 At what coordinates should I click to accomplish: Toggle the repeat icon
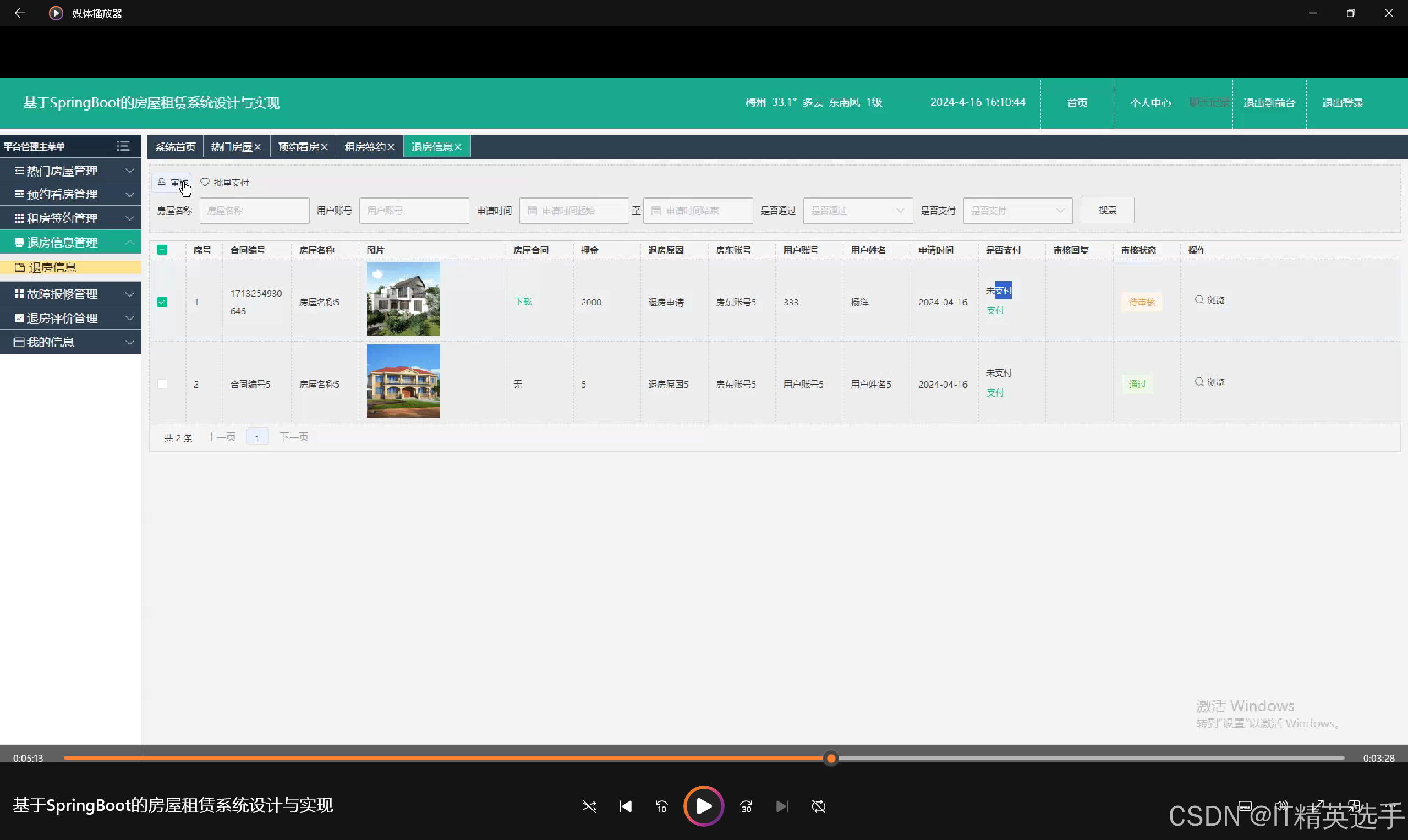pos(818,806)
